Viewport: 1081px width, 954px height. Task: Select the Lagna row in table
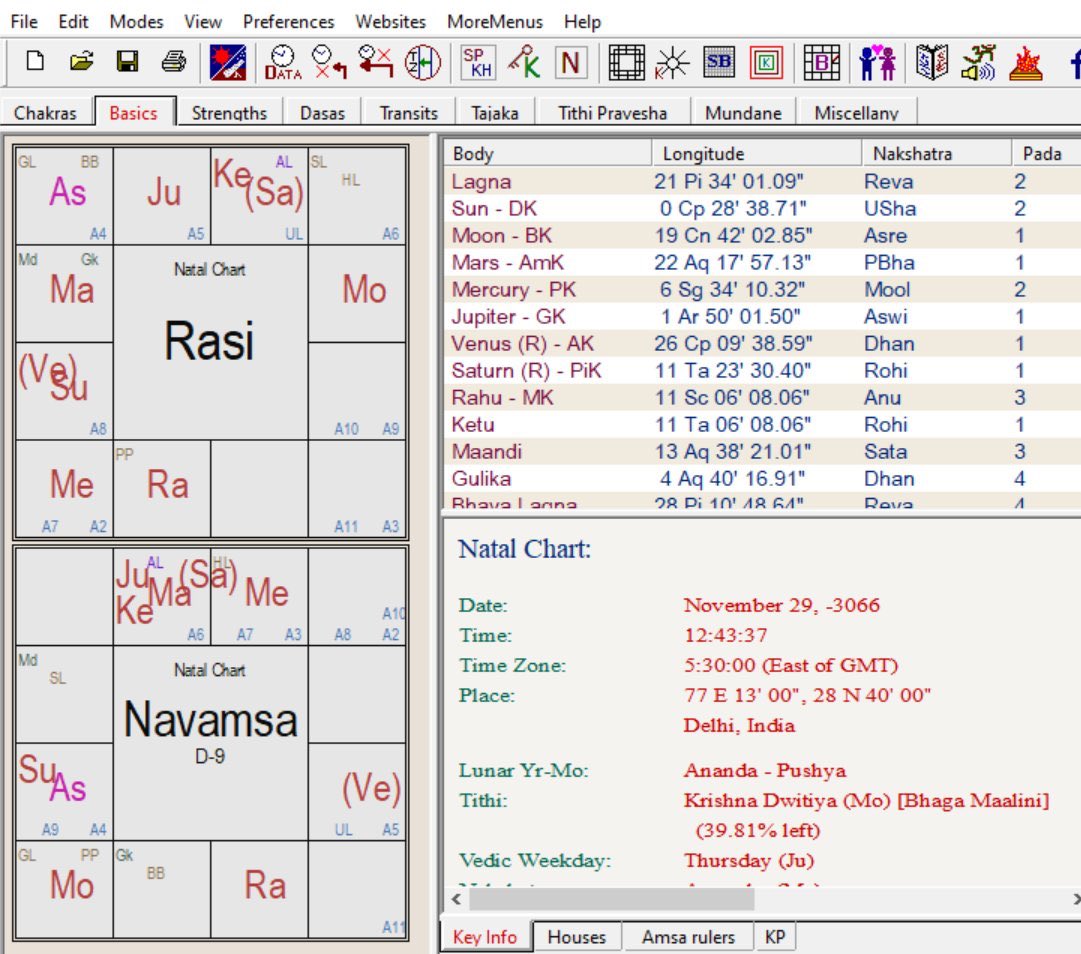pyautogui.click(x=762, y=181)
